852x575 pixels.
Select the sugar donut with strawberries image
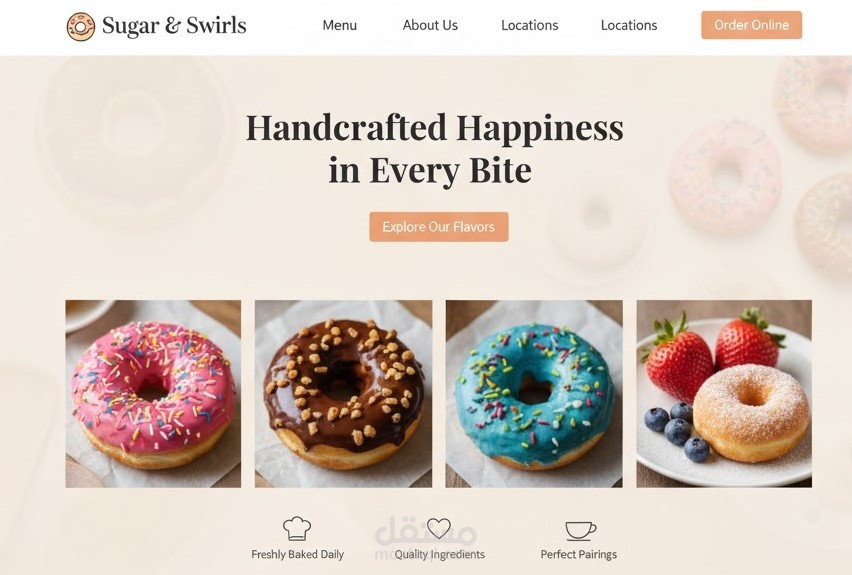coord(724,393)
